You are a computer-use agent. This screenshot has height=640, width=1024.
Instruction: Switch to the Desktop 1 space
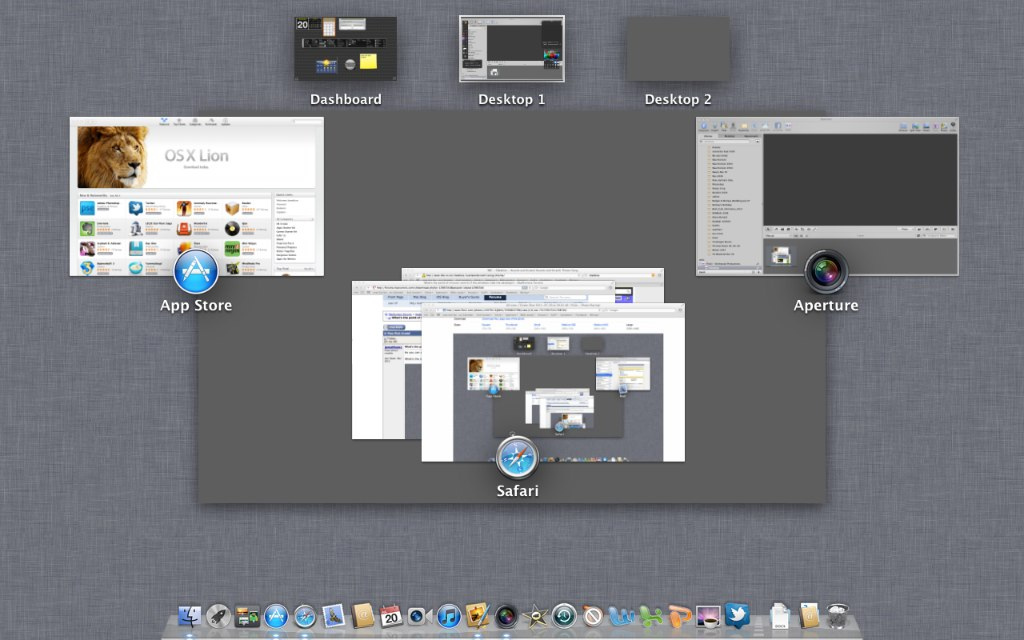point(512,49)
